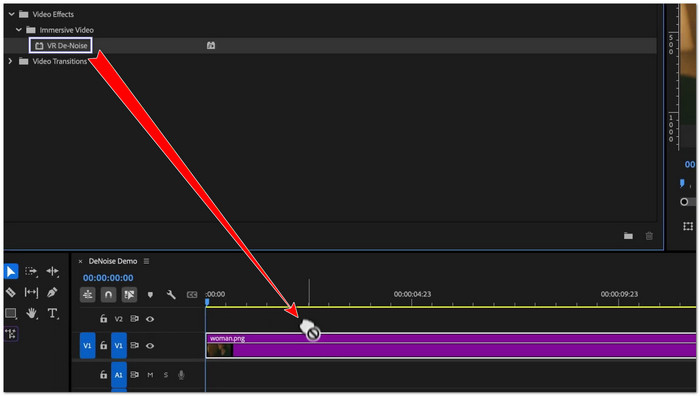Click the program monitor playhead marker
The image size is (700, 396).
tap(682, 183)
